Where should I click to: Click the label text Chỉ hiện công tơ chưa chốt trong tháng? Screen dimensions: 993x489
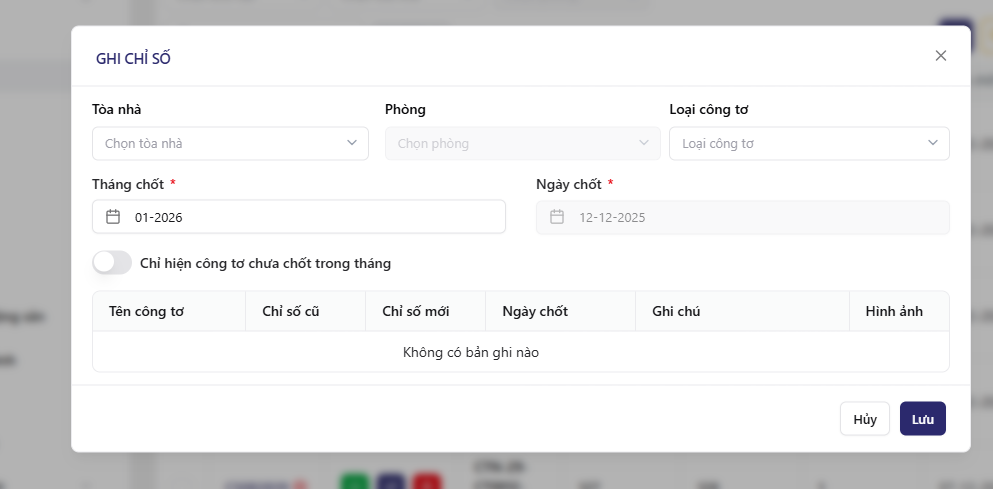point(265,264)
